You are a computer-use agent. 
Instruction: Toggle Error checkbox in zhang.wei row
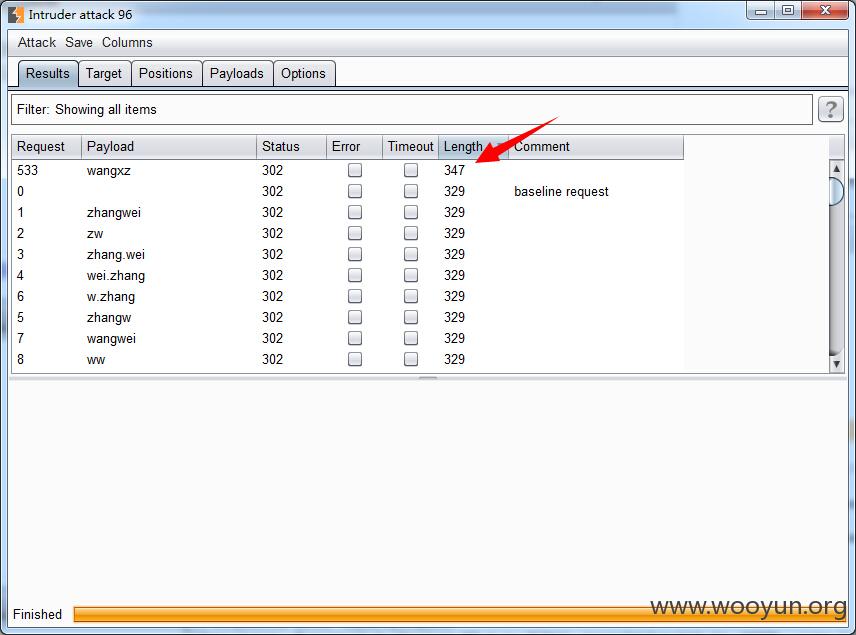pyautogui.click(x=355, y=254)
